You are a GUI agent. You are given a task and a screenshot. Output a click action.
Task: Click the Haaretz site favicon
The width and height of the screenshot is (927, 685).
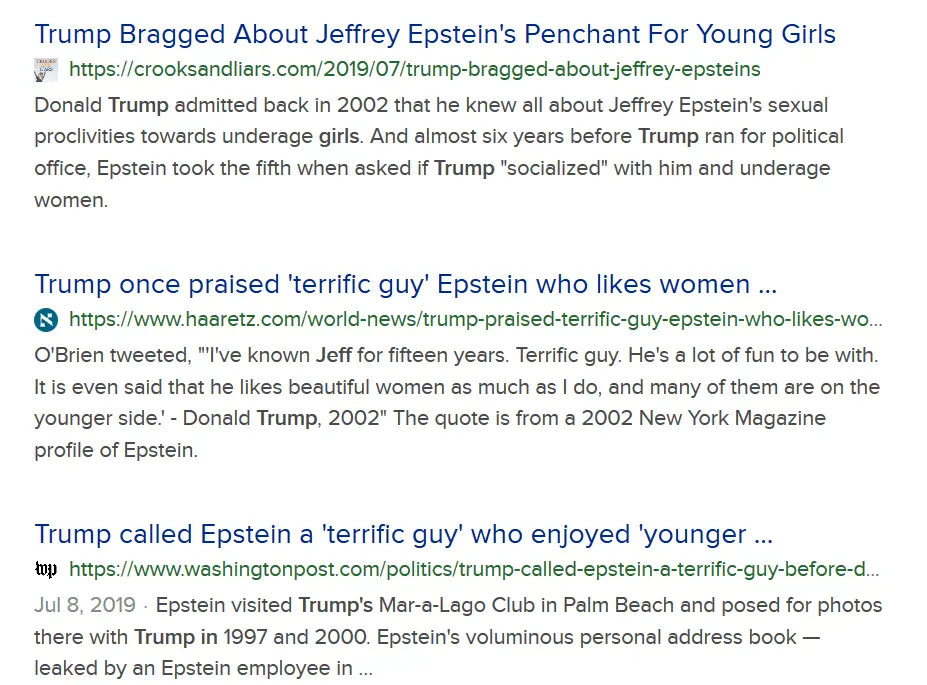tap(46, 320)
